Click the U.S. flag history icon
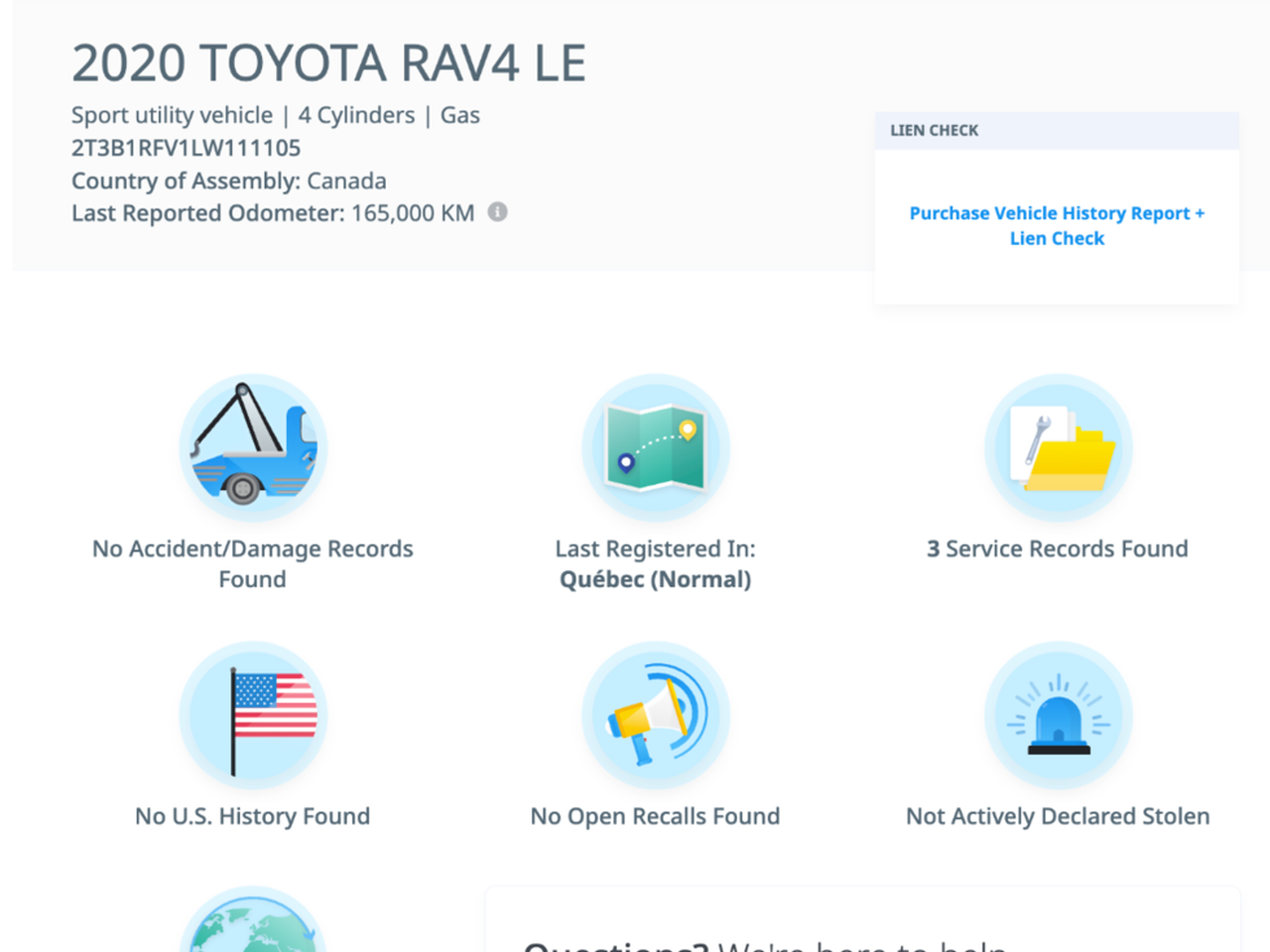Image resolution: width=1270 pixels, height=952 pixels. pos(253,716)
